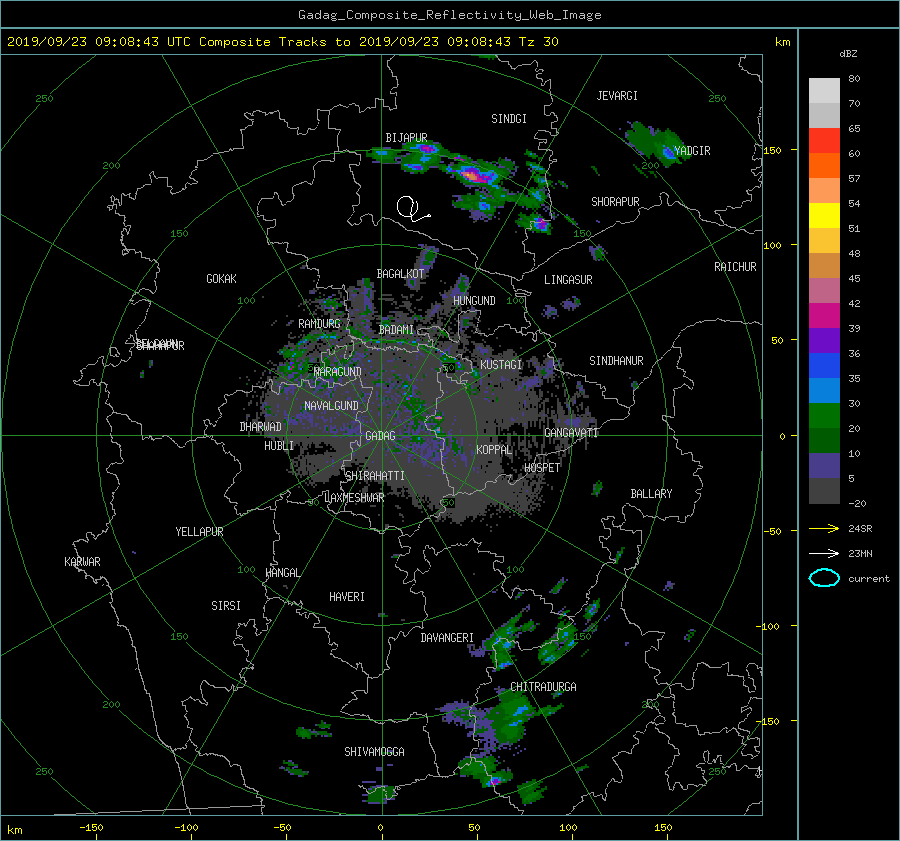The width and height of the screenshot is (900, 841).
Task: Click the Gadag_Composite_Reflectivity_Web_Image title
Action: click(x=449, y=15)
